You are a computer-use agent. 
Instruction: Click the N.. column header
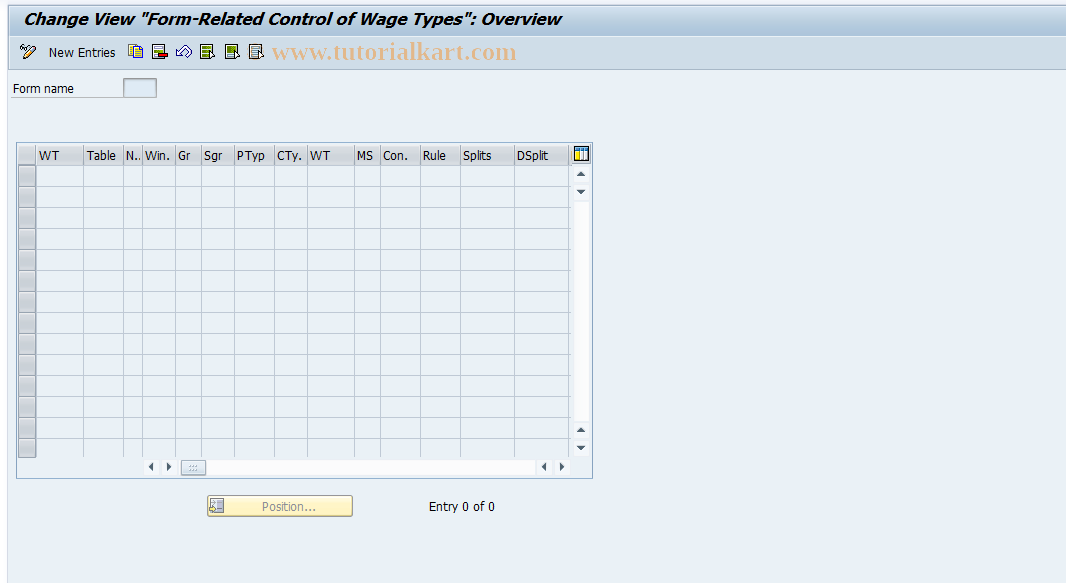[133, 156]
